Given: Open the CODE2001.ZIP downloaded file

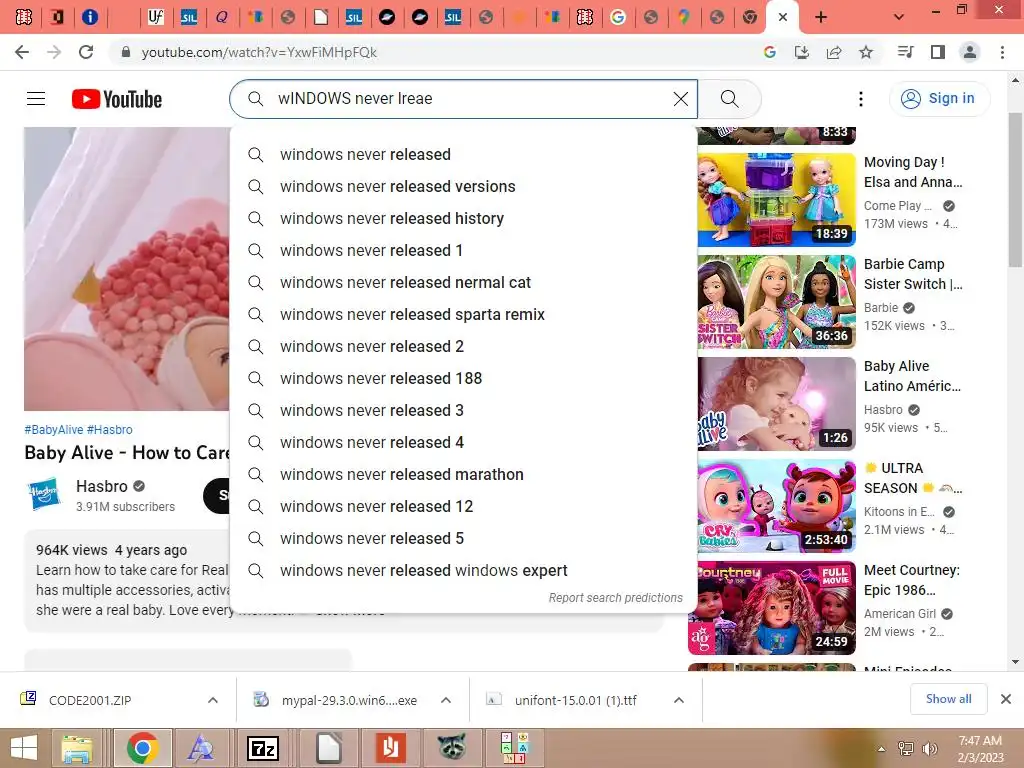Looking at the screenshot, I should click(x=90, y=700).
